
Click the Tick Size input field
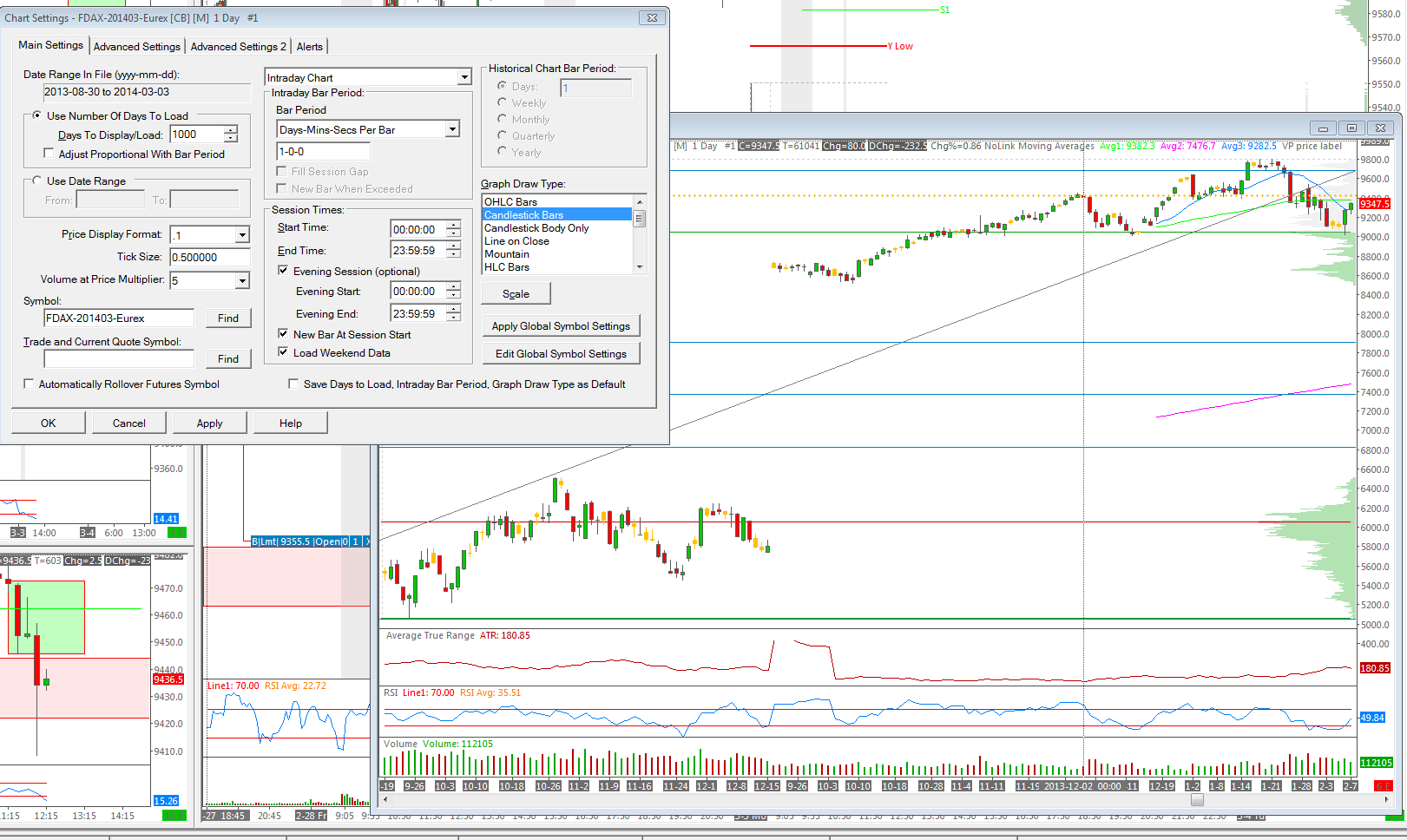(210, 258)
